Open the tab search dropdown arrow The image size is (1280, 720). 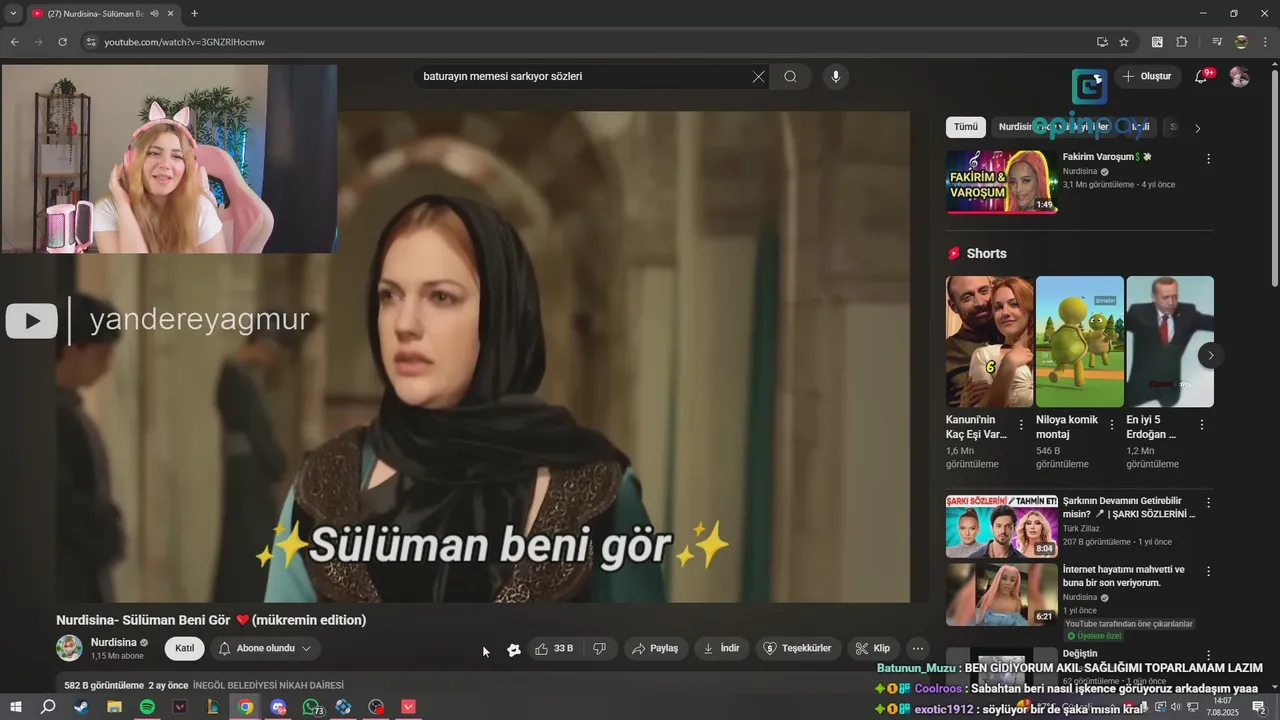click(x=13, y=14)
